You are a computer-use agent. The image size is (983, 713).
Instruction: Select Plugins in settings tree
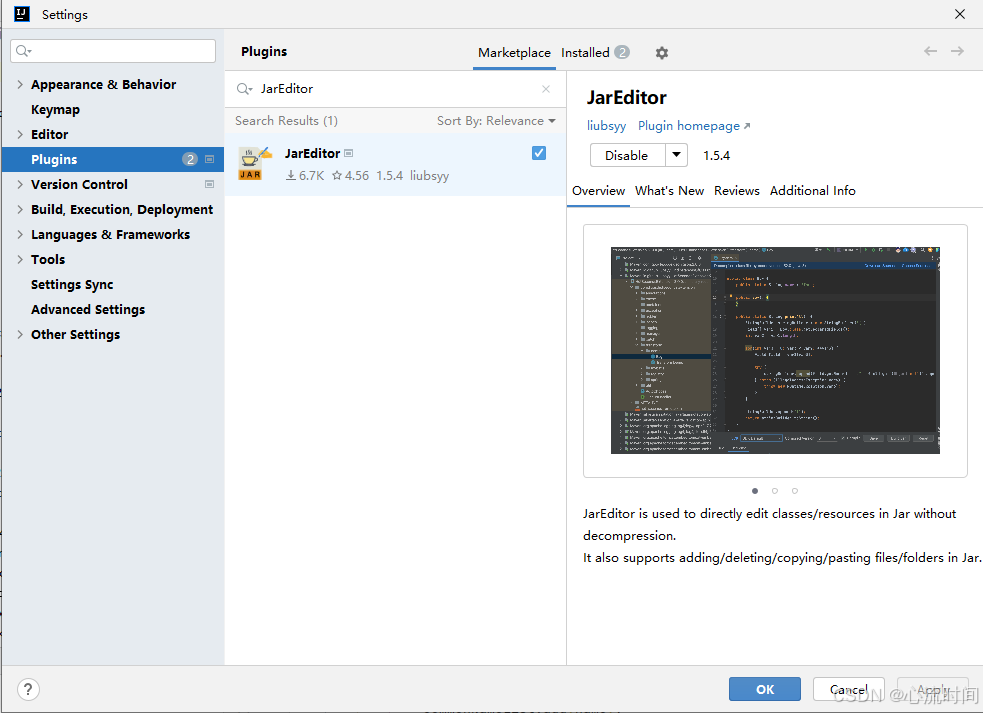point(113,159)
